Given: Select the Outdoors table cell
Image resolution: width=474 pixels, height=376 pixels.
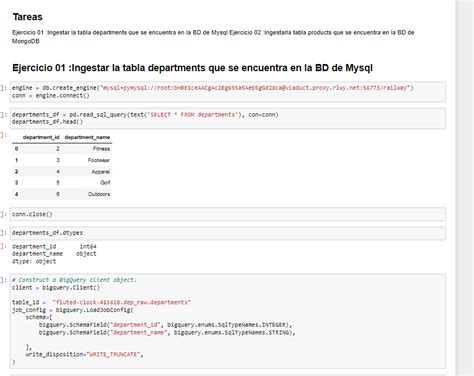Looking at the screenshot, I should click(99, 194).
